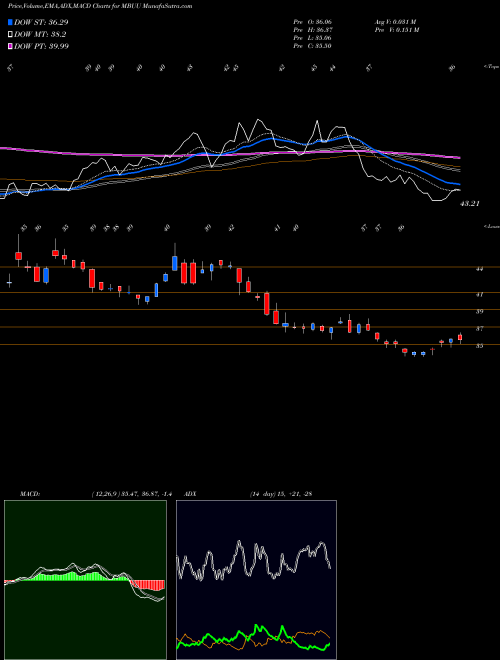Click the ADX panel title
500x660 pixels.
[x=191, y=494]
